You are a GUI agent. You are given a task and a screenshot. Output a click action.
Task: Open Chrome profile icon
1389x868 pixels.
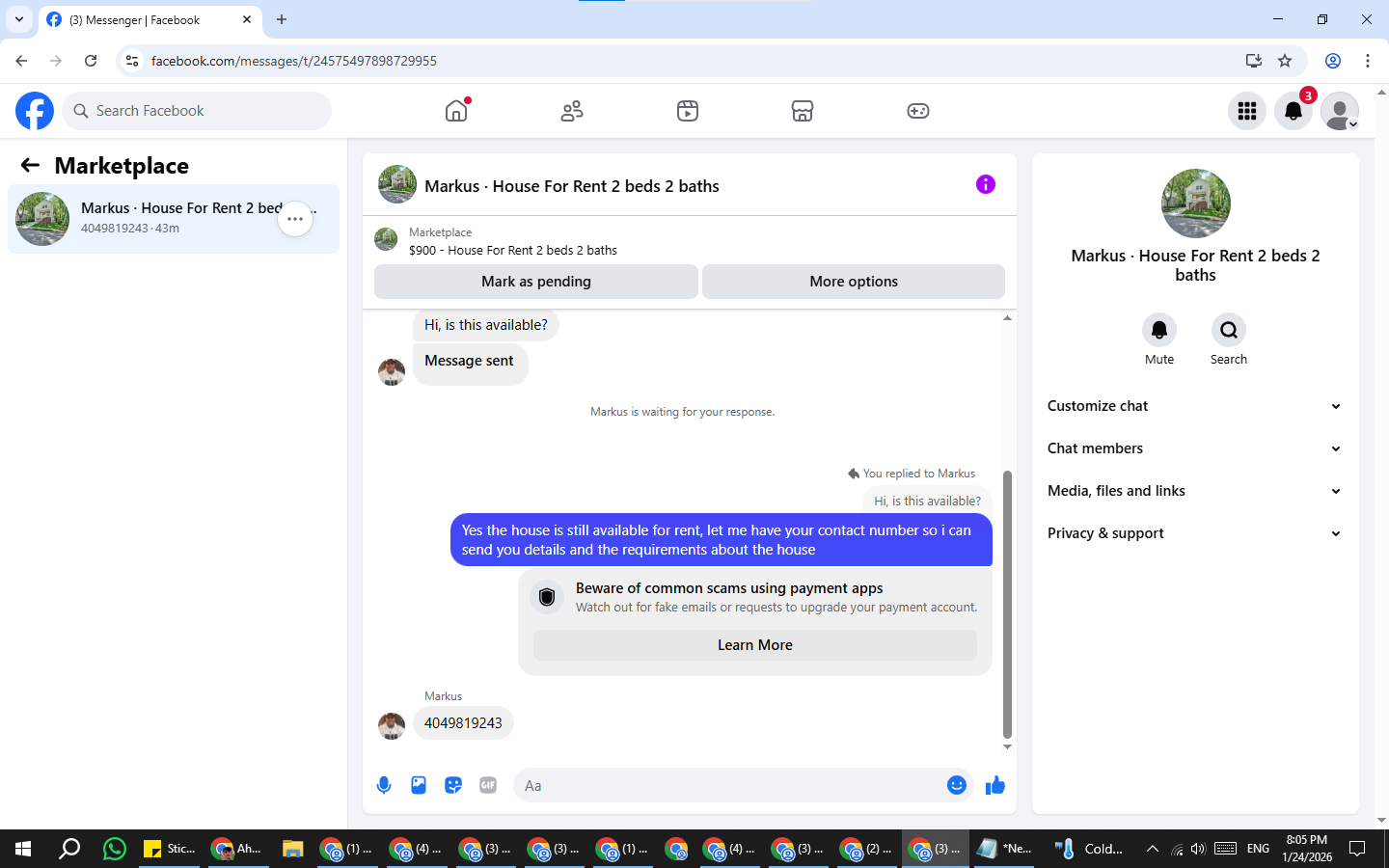click(x=1333, y=61)
